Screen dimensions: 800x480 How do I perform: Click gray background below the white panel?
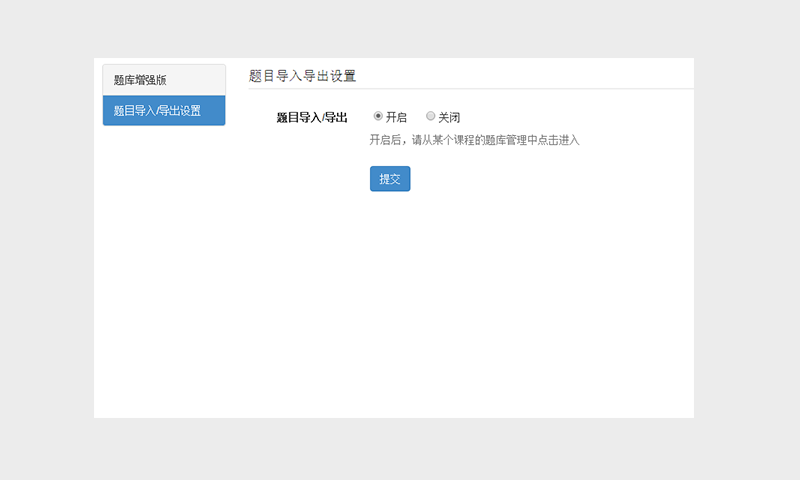coord(400,450)
